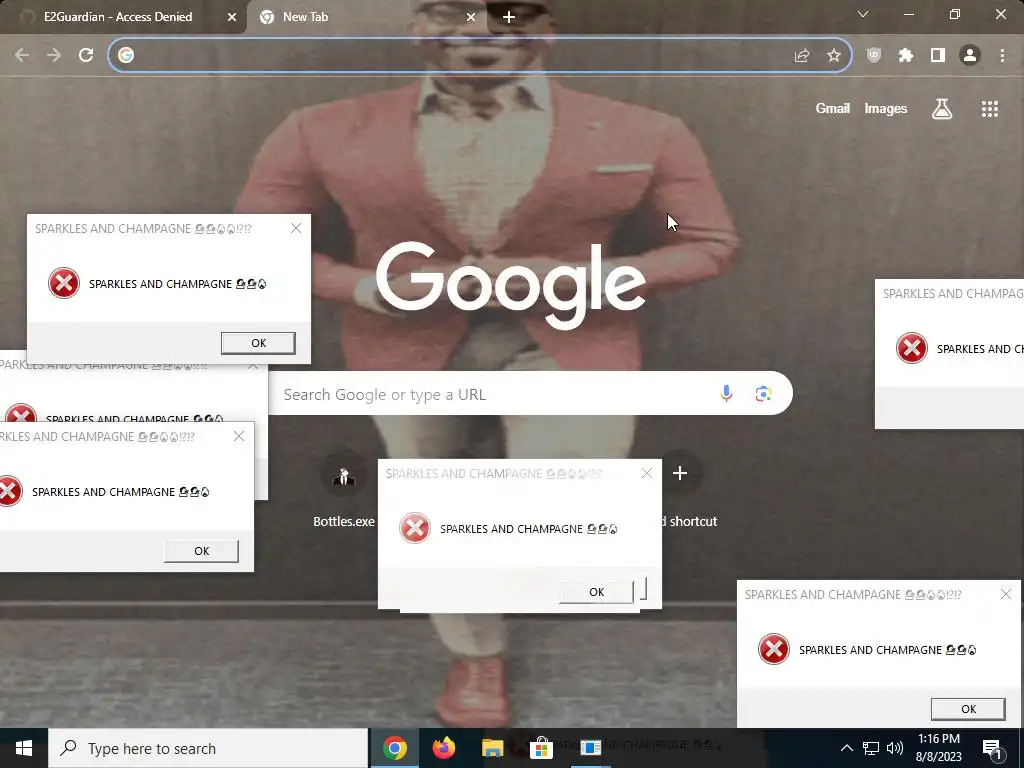Open the running blue app on taskbar
The image size is (1024, 768).
tap(590, 748)
